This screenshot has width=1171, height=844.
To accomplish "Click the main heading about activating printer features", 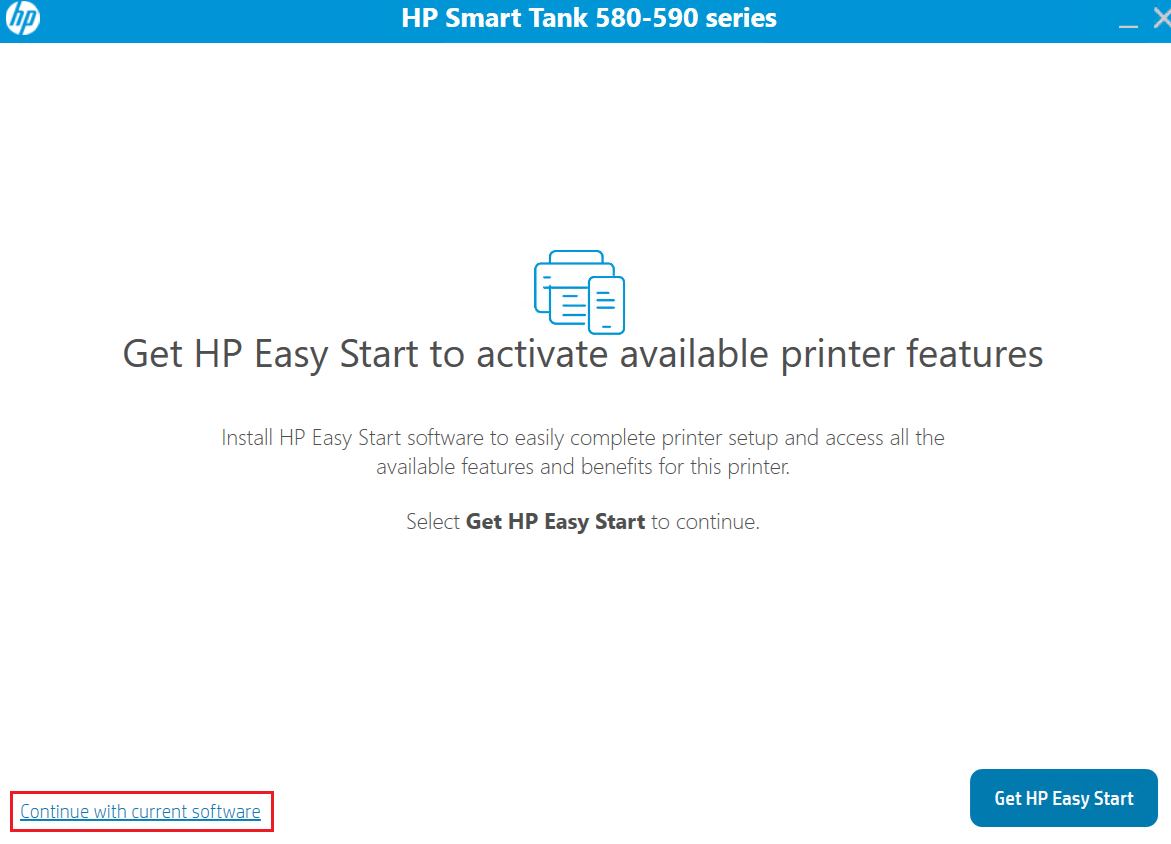I will click(x=583, y=354).
